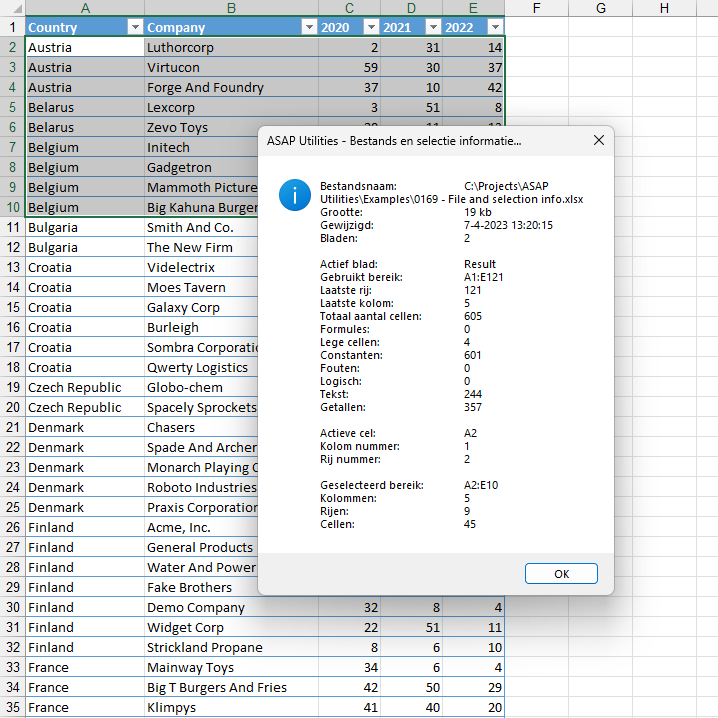Click the OK button in dialog
This screenshot has height=718, width=718.
[x=561, y=573]
